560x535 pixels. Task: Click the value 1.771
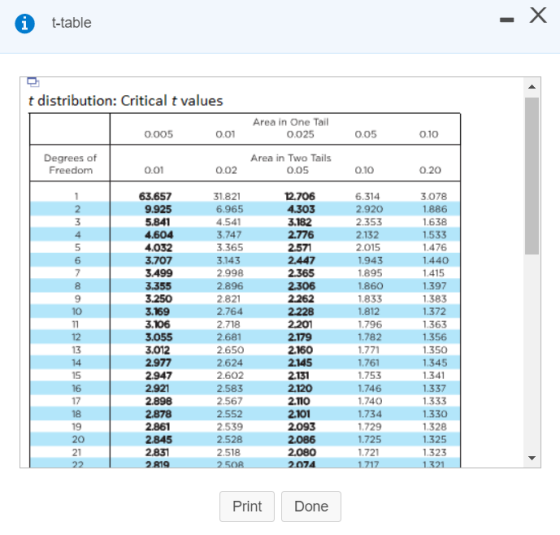369,350
